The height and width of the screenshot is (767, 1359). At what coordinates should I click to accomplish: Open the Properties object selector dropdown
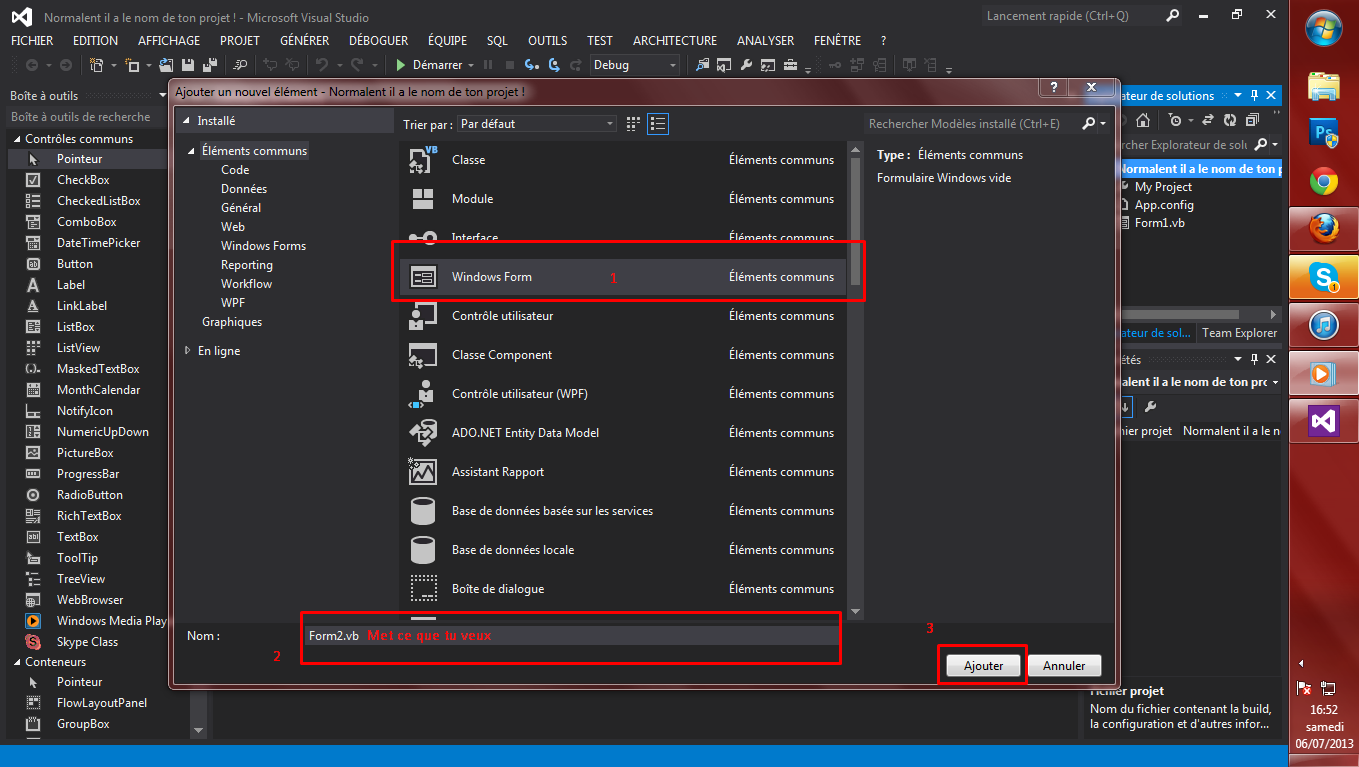coord(1274,382)
